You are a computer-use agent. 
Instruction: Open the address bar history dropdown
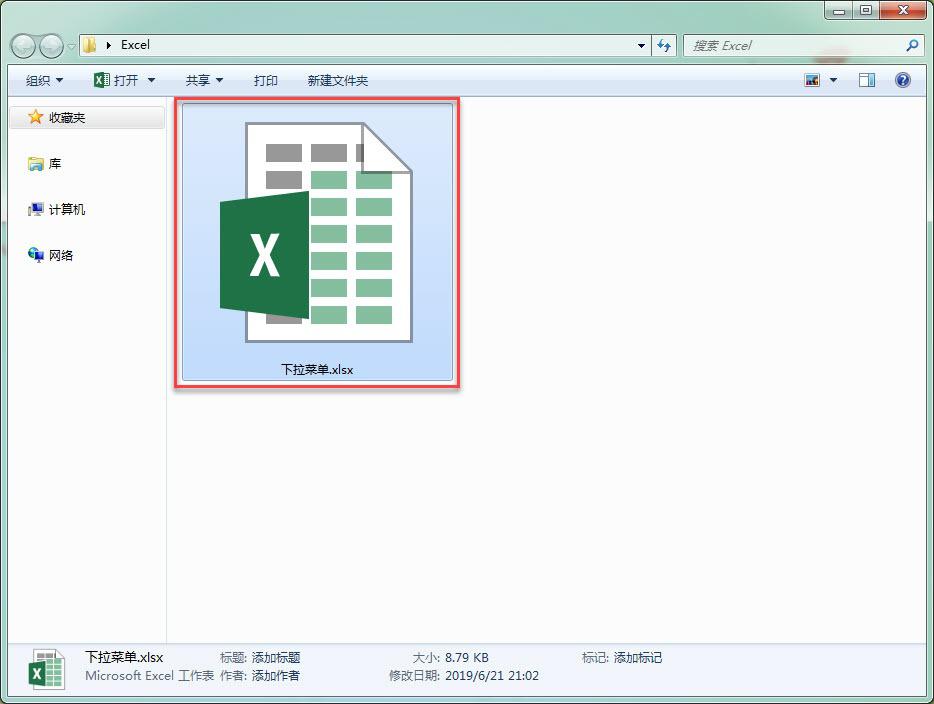point(641,45)
